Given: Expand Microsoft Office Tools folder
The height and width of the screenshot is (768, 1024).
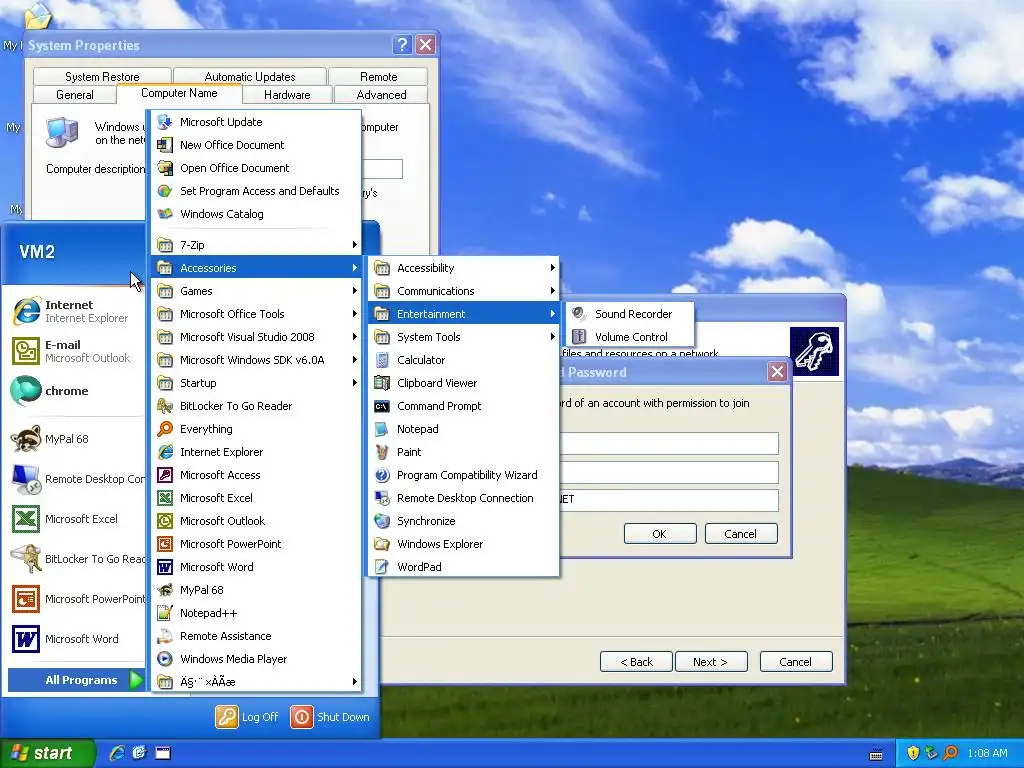Looking at the screenshot, I should click(x=256, y=314).
